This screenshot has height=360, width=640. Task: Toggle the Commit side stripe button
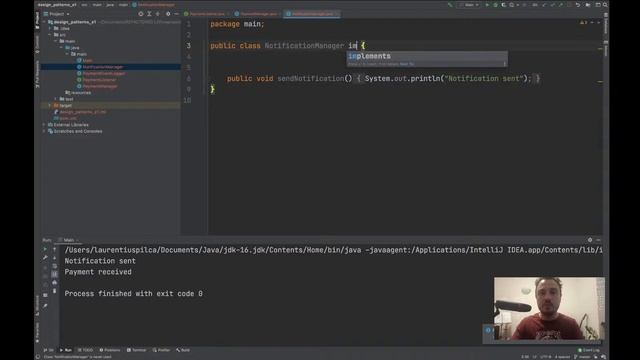pos(37,44)
